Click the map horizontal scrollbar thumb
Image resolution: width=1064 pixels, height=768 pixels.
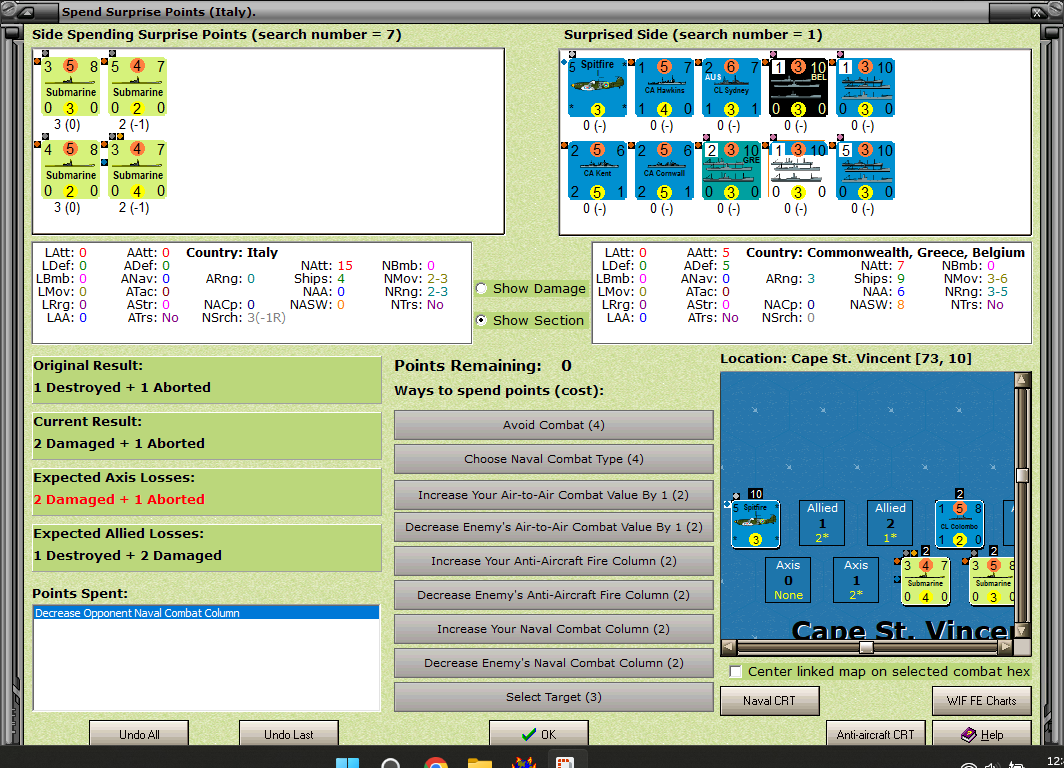(866, 647)
